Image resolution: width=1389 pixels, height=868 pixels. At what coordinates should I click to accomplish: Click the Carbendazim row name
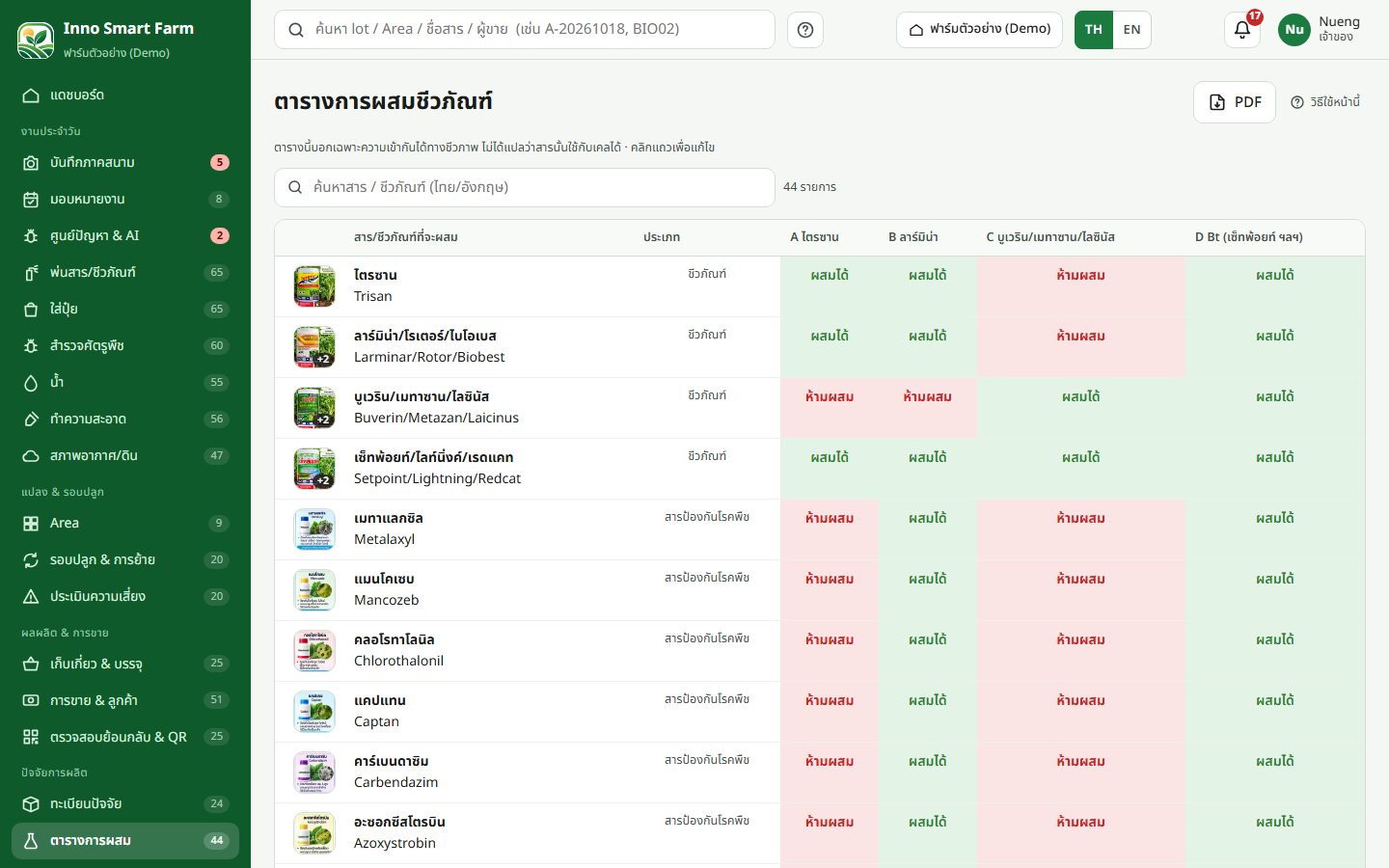click(396, 782)
